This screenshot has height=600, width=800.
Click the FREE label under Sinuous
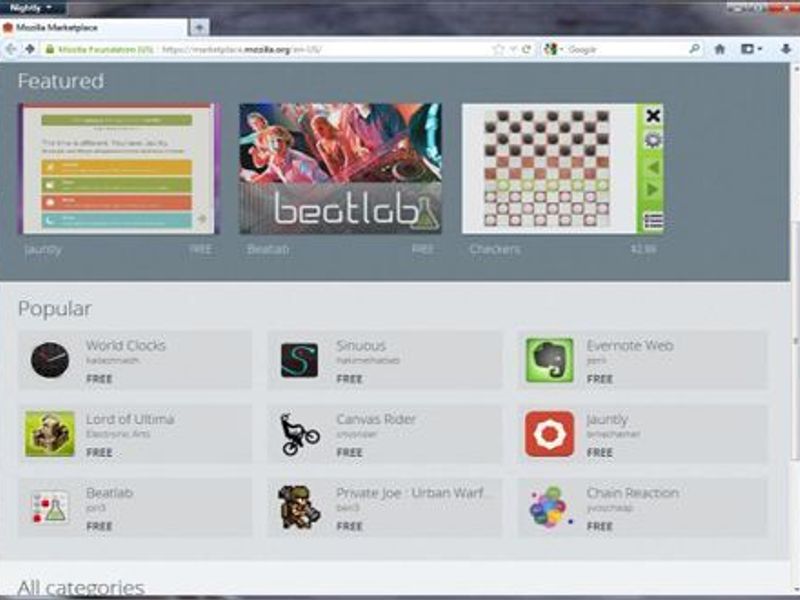click(349, 379)
